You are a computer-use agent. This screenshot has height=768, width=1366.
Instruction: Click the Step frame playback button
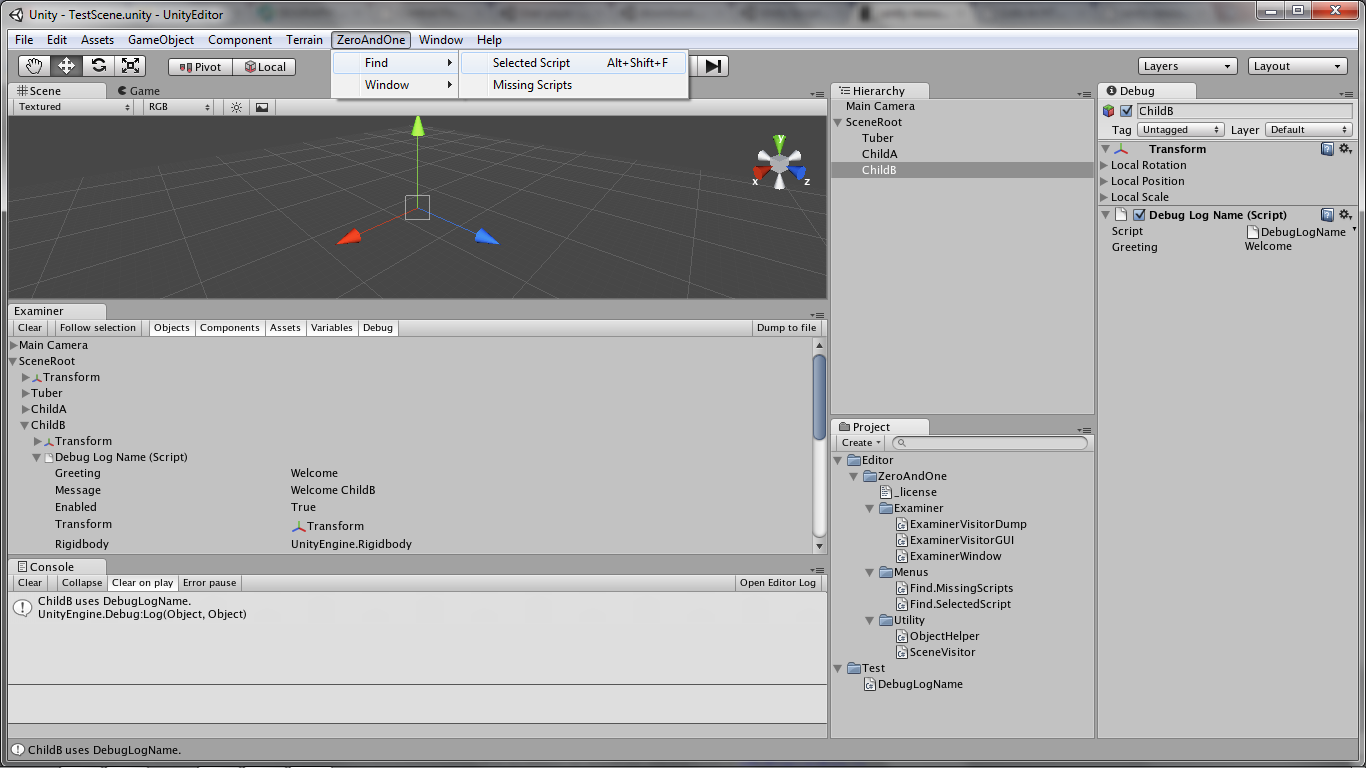coord(713,66)
